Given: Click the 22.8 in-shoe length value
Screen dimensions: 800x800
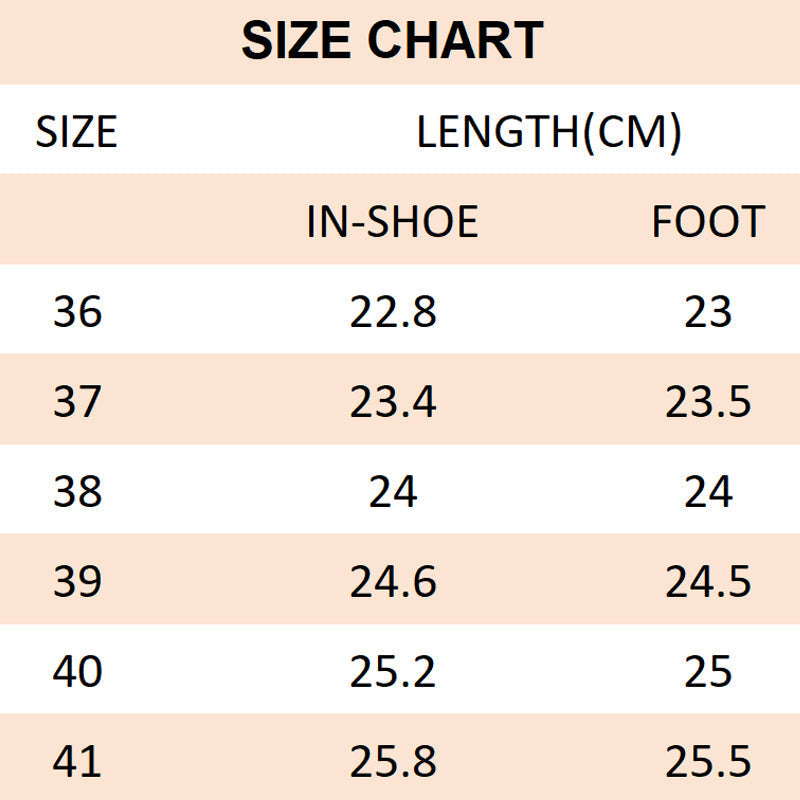Looking at the screenshot, I should coord(393,313).
